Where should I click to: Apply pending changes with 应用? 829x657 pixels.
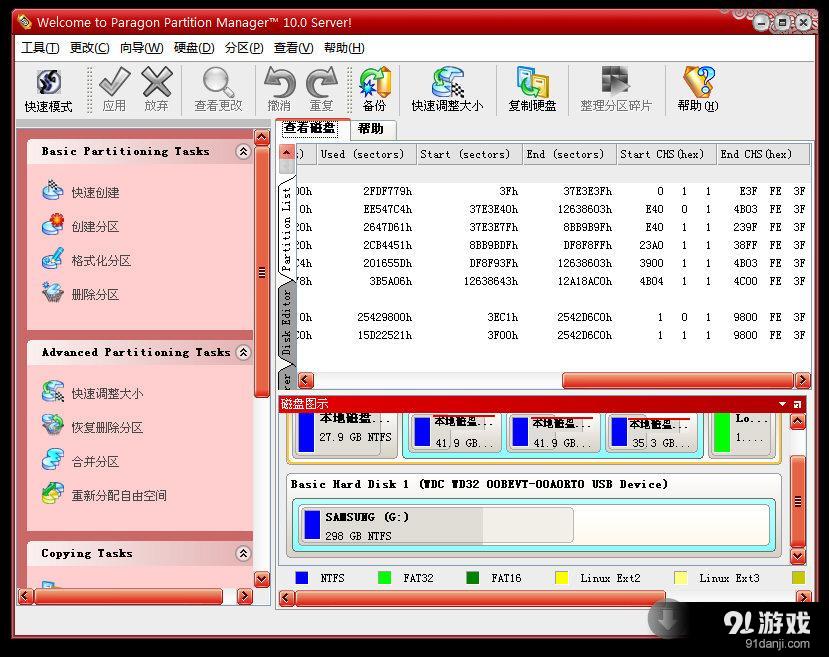pos(114,89)
